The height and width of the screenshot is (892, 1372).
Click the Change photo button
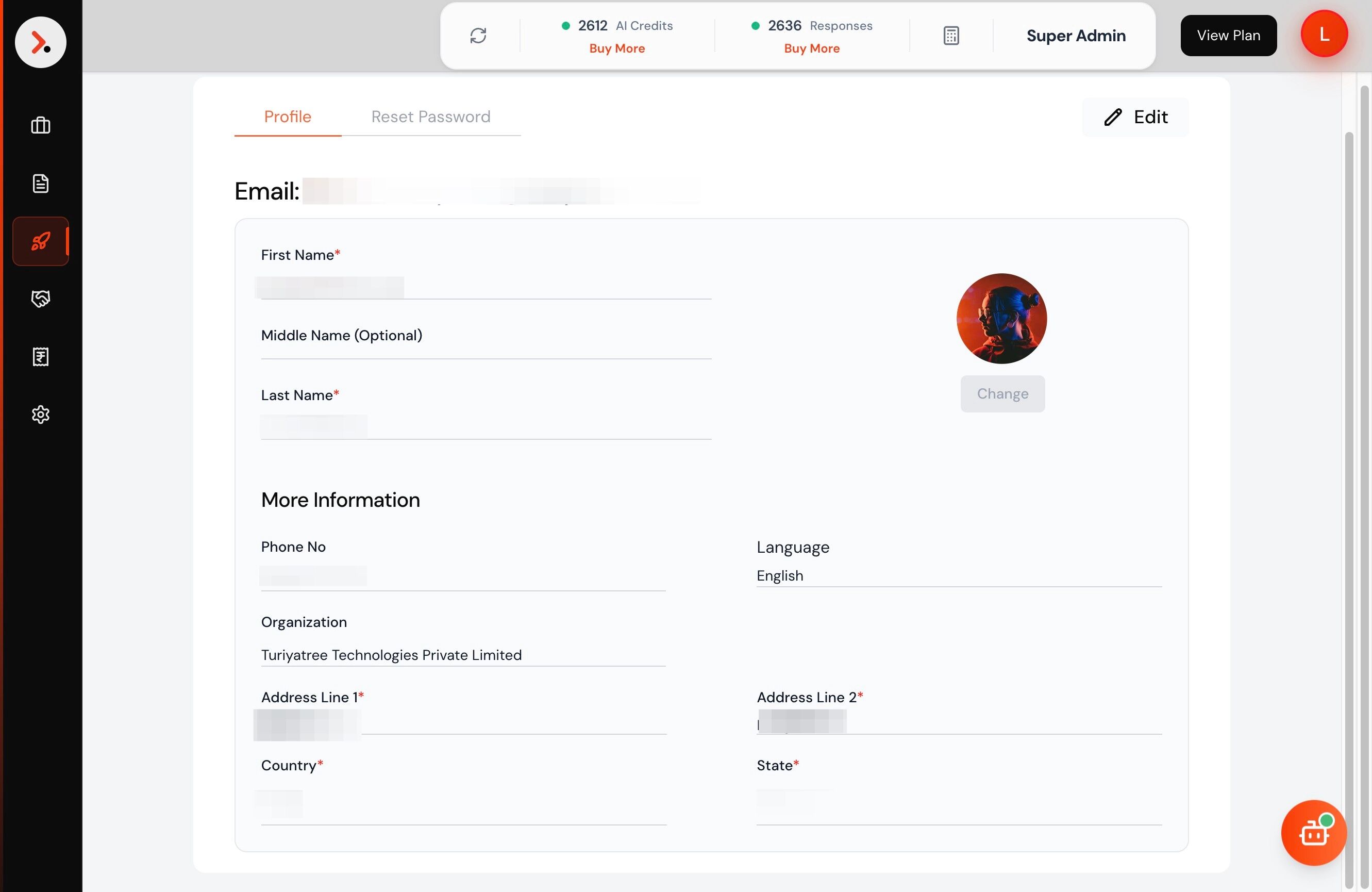[x=1002, y=394]
